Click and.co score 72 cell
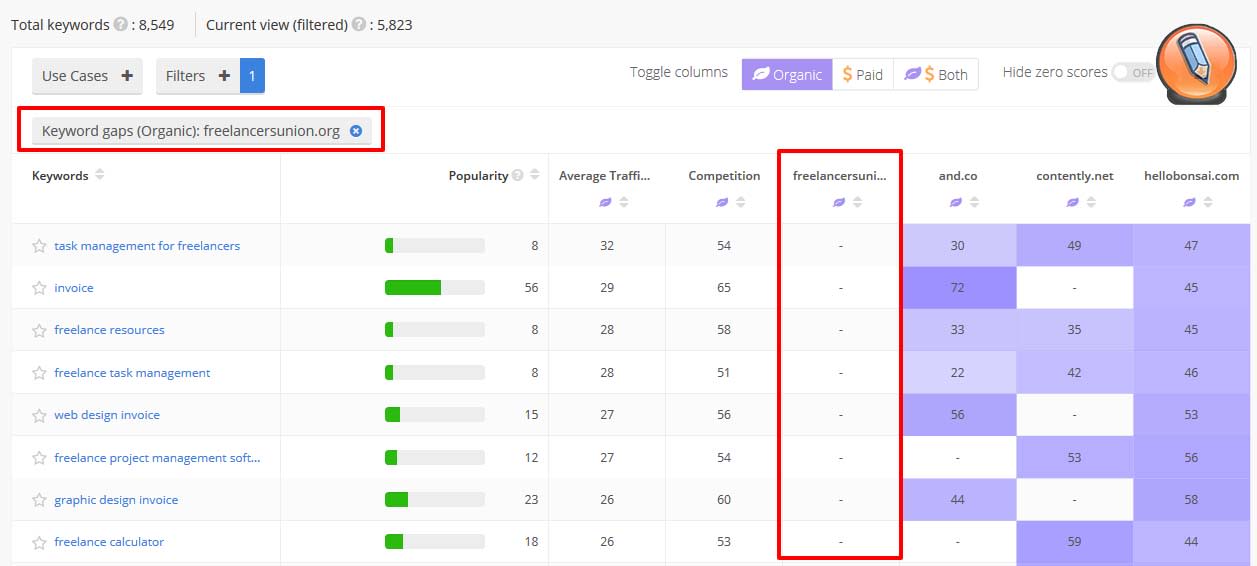 958,288
